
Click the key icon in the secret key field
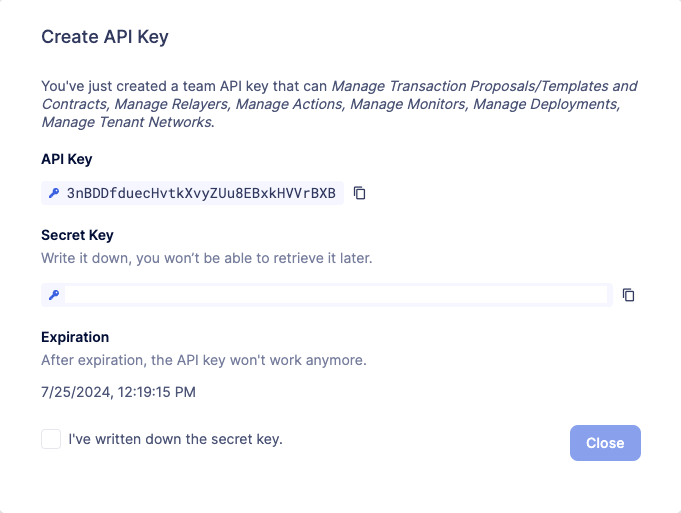[54, 294]
